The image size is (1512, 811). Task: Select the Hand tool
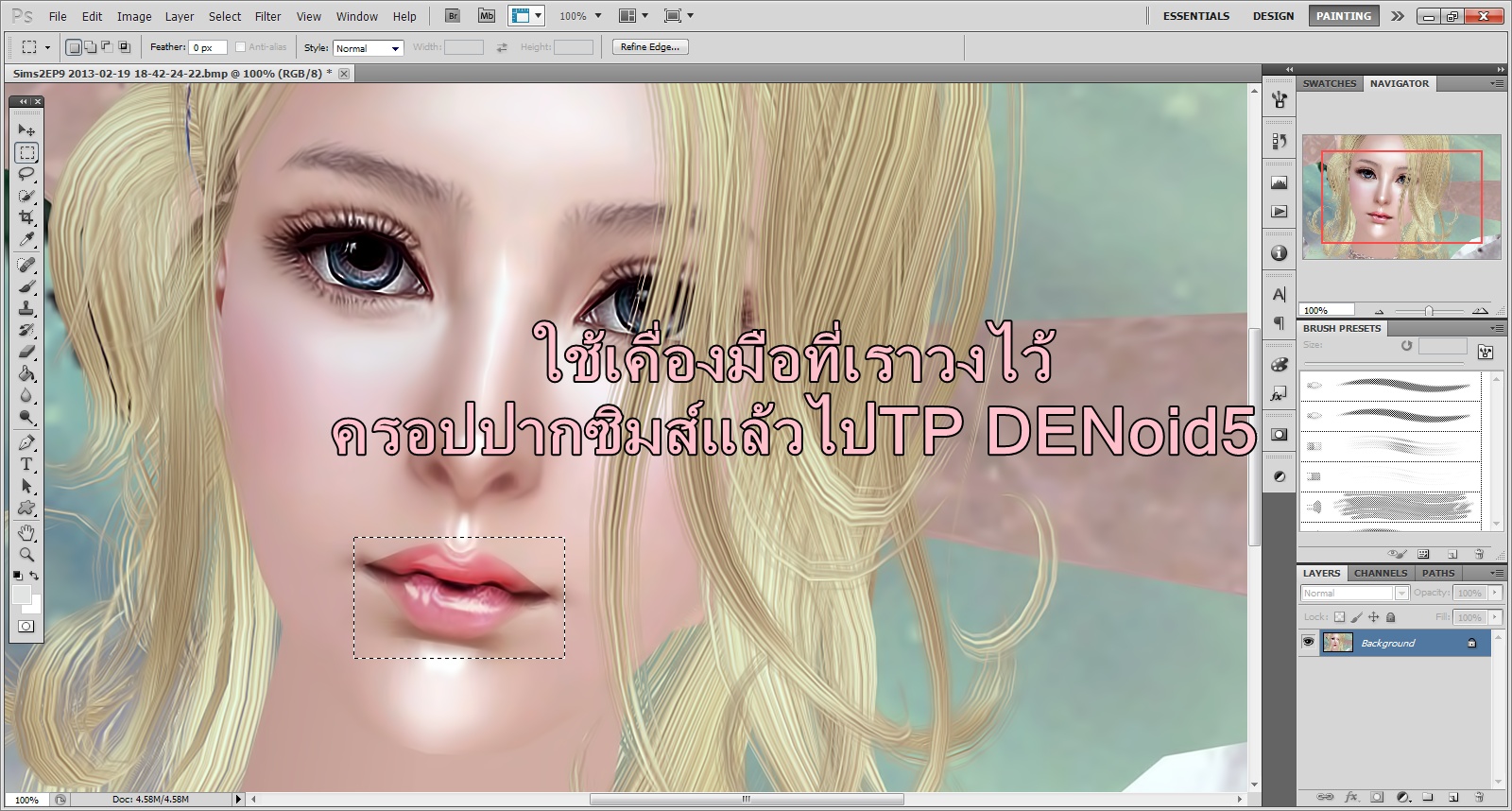click(x=26, y=532)
